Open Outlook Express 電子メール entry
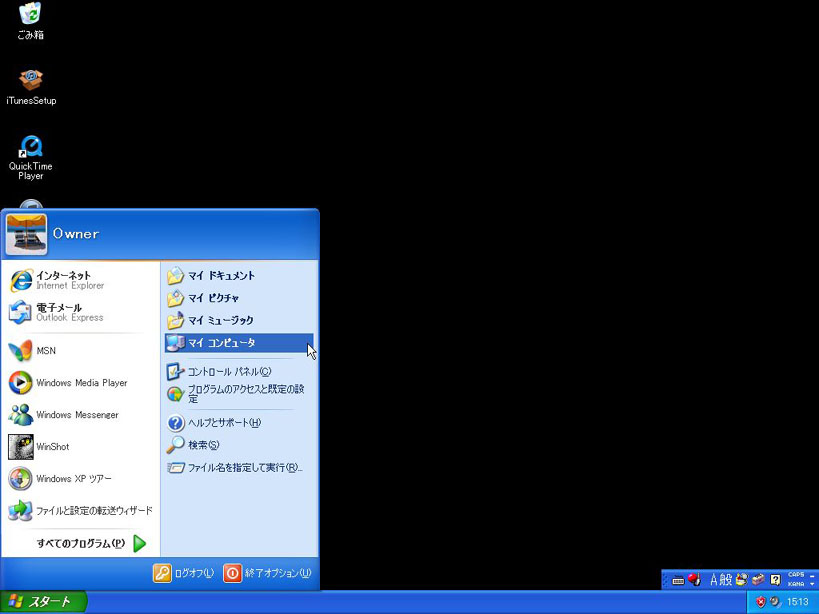The height and width of the screenshot is (614, 819). 81,312
